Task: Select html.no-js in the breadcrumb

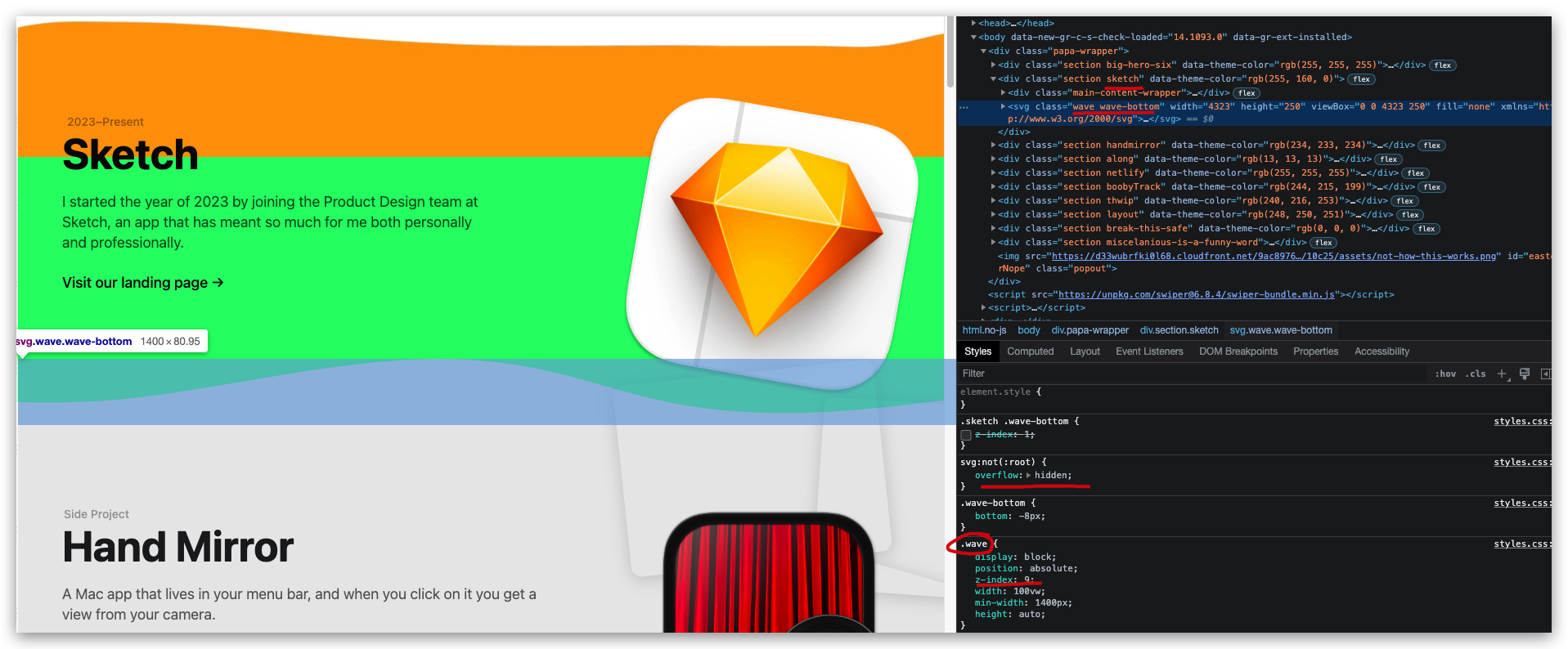Action: (984, 330)
